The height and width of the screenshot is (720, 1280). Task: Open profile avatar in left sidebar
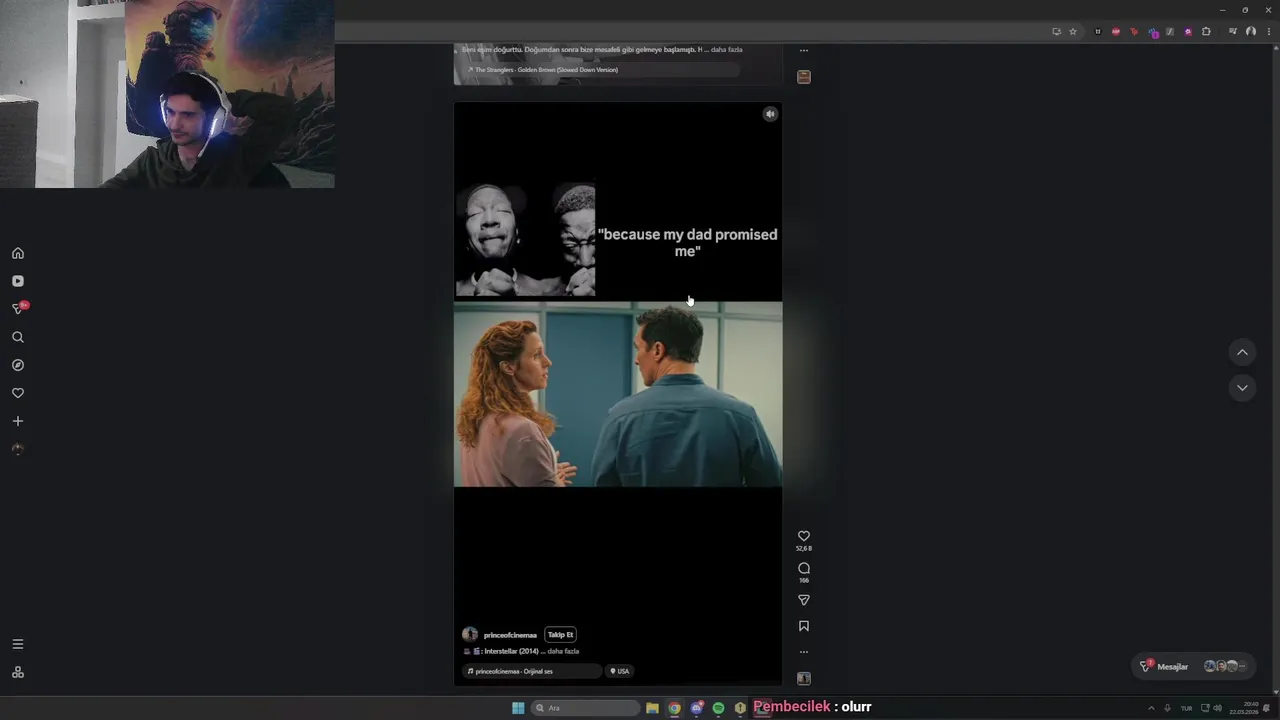[17, 449]
